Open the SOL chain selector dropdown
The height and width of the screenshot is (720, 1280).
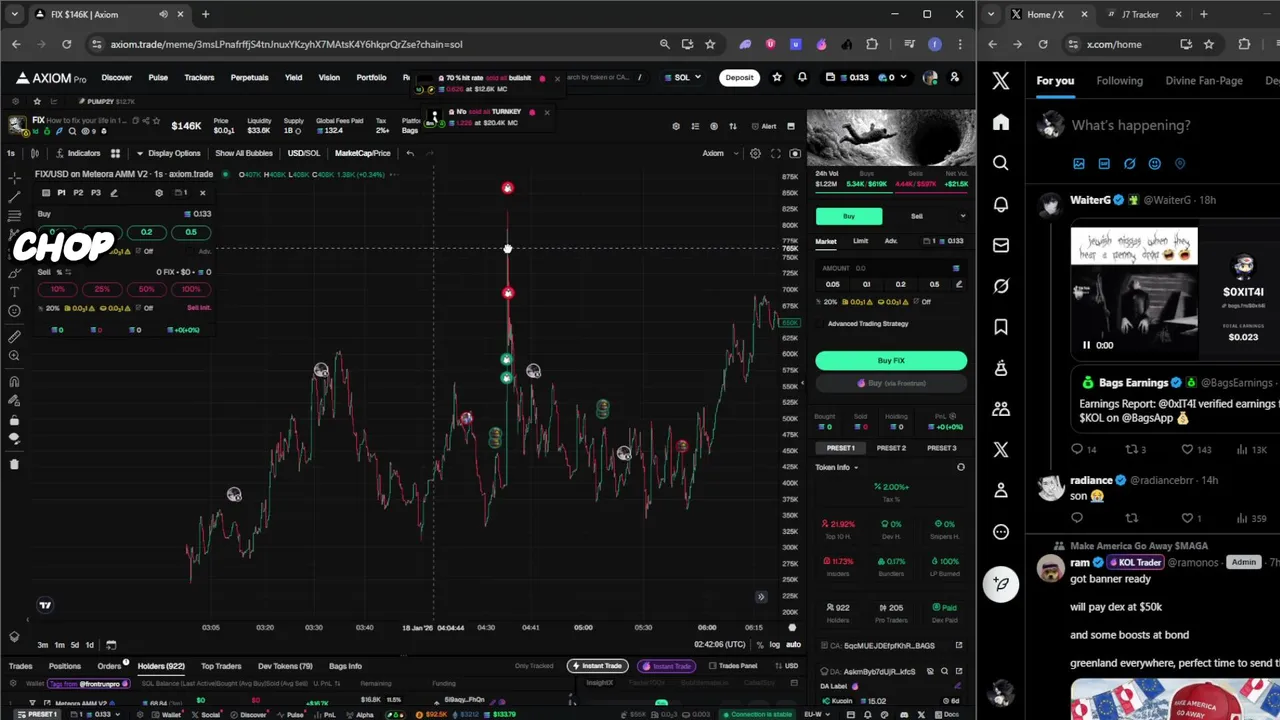click(x=683, y=77)
